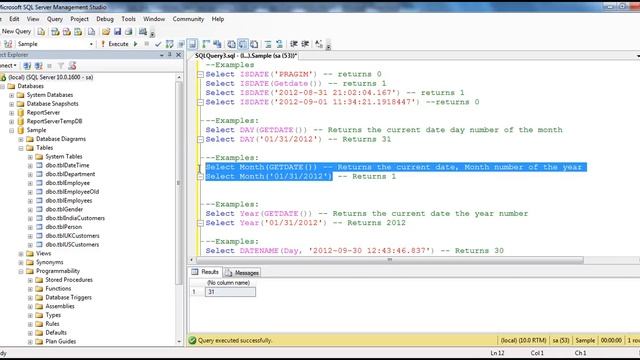The width and height of the screenshot is (640, 360).
Task: Decrease indent of the selected lines
Action: point(293,44)
